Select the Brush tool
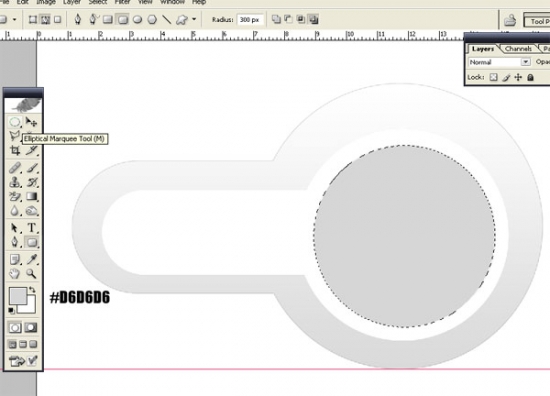The width and height of the screenshot is (550, 396). (31, 168)
